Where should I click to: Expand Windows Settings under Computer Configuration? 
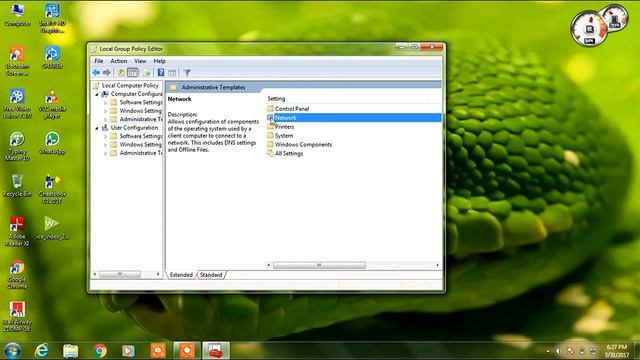[106, 111]
